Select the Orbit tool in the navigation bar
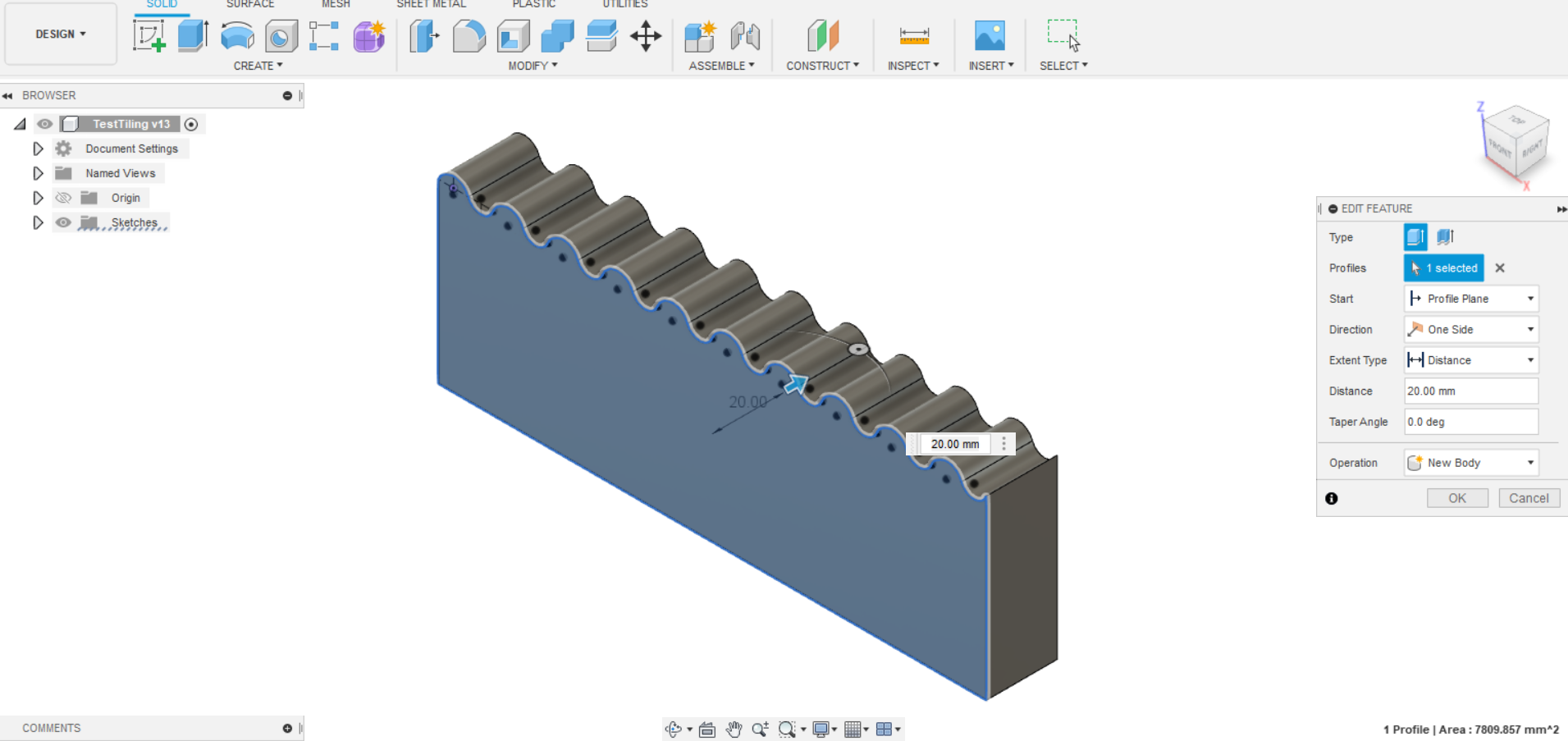 click(x=673, y=729)
